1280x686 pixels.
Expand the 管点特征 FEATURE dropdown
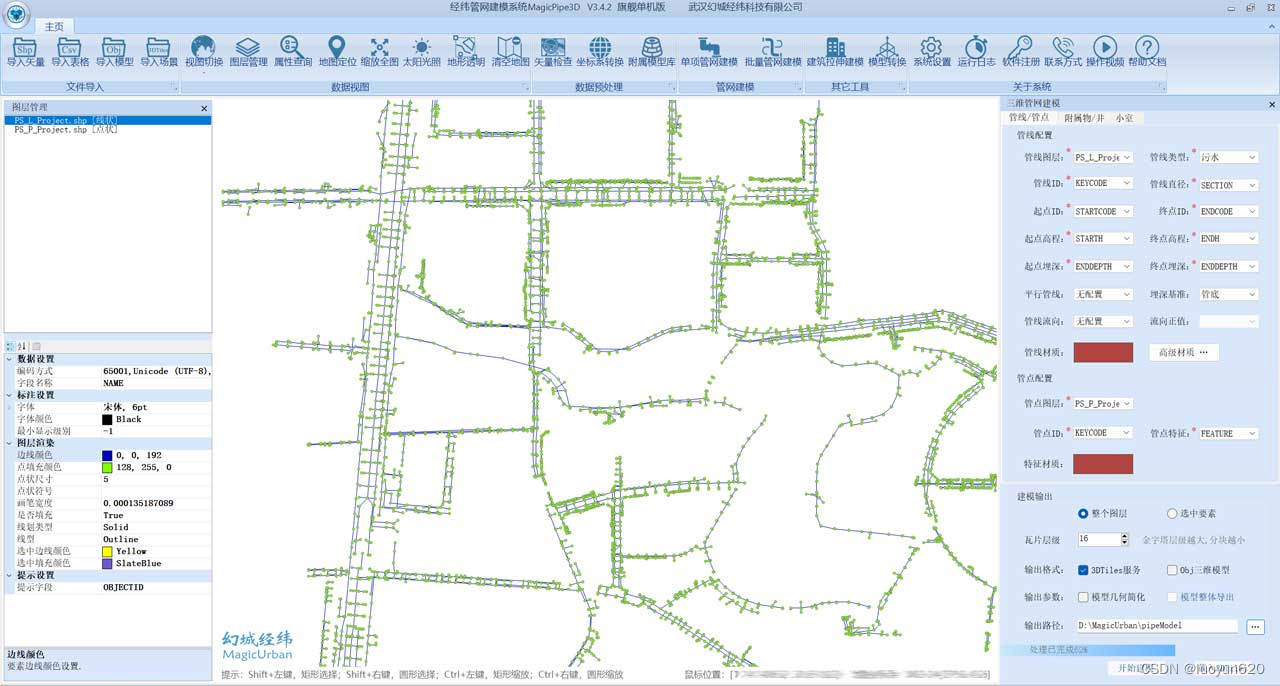coord(1229,433)
